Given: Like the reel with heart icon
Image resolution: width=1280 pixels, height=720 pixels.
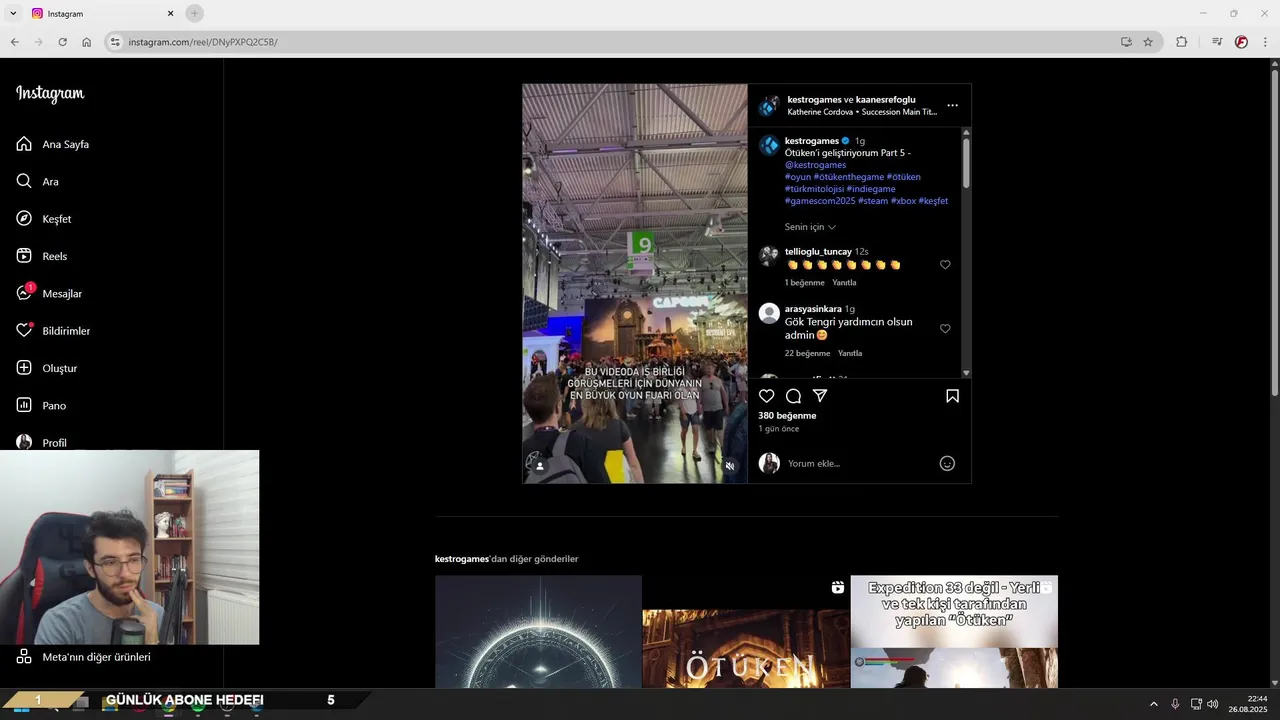Looking at the screenshot, I should pyautogui.click(x=767, y=396).
